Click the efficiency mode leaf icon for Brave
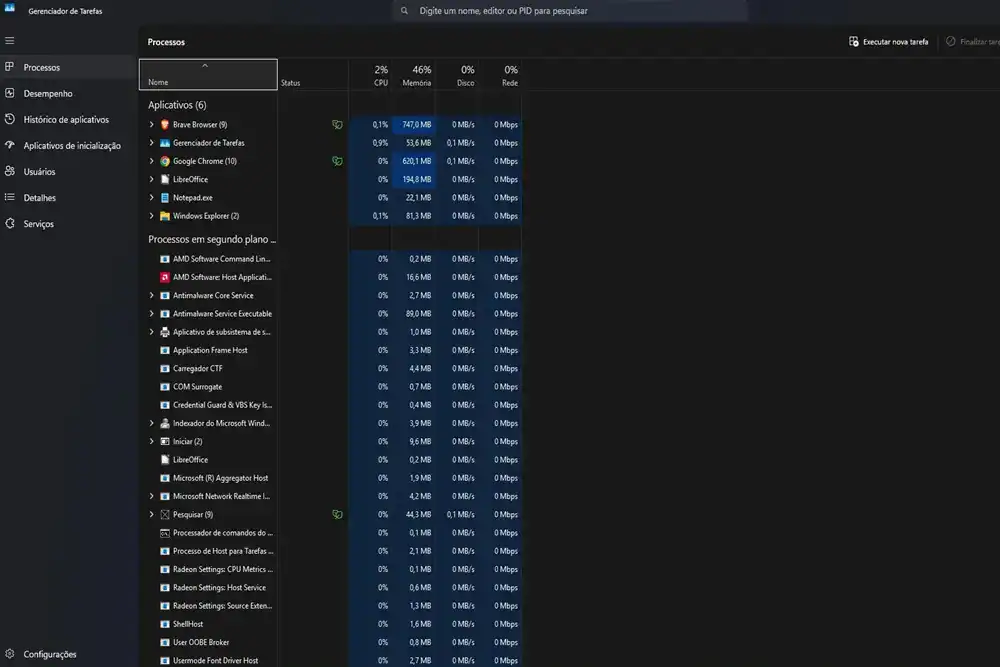Image resolution: width=1000 pixels, height=667 pixels. (x=338, y=125)
